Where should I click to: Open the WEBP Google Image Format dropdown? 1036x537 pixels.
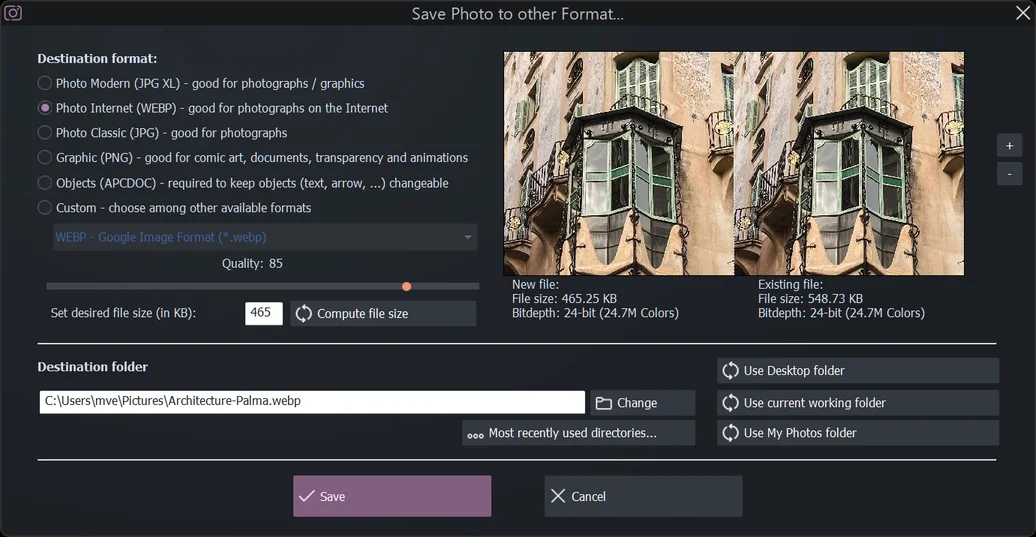coord(265,237)
